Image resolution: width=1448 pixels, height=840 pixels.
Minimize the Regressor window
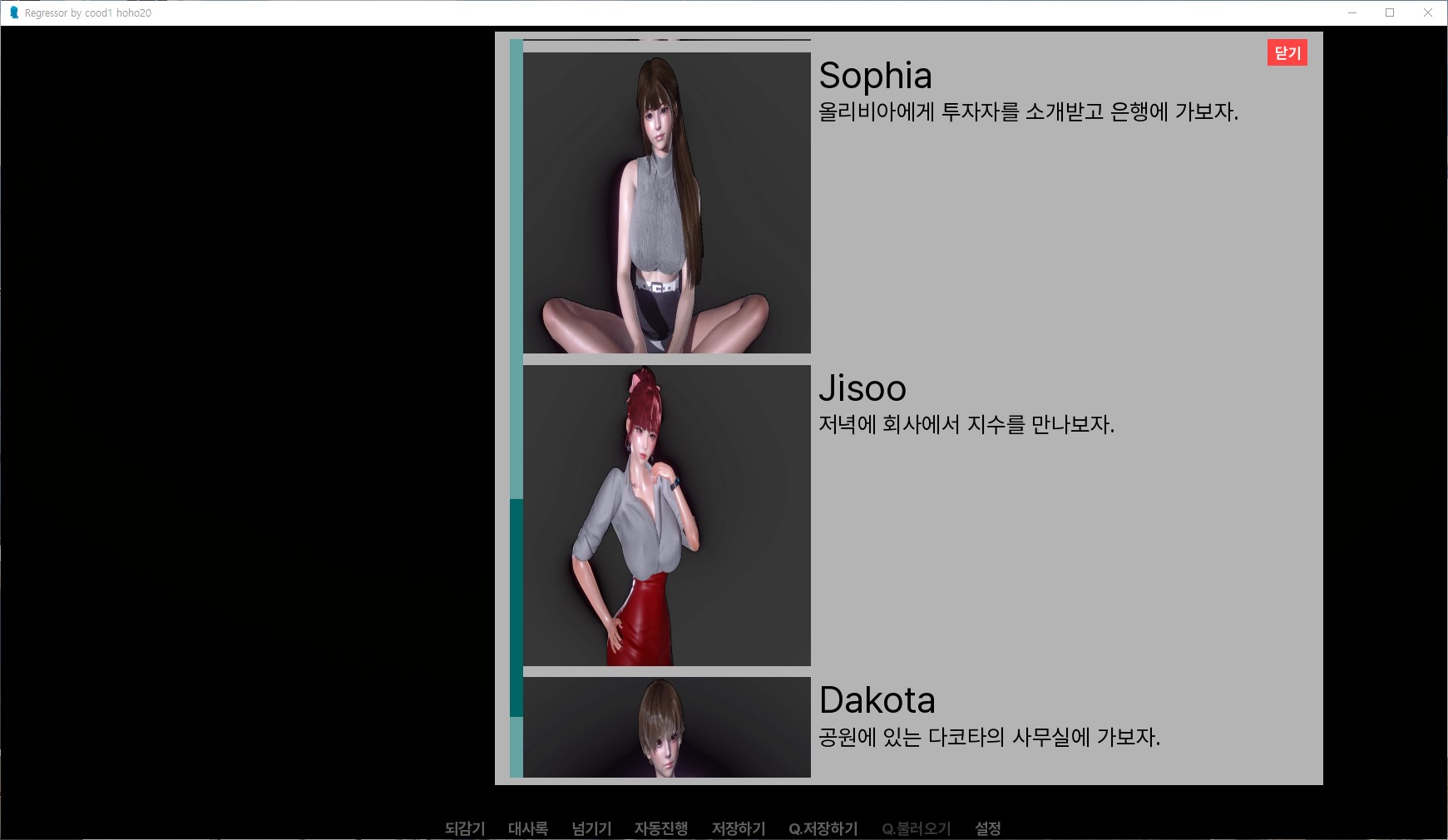coord(1352,12)
